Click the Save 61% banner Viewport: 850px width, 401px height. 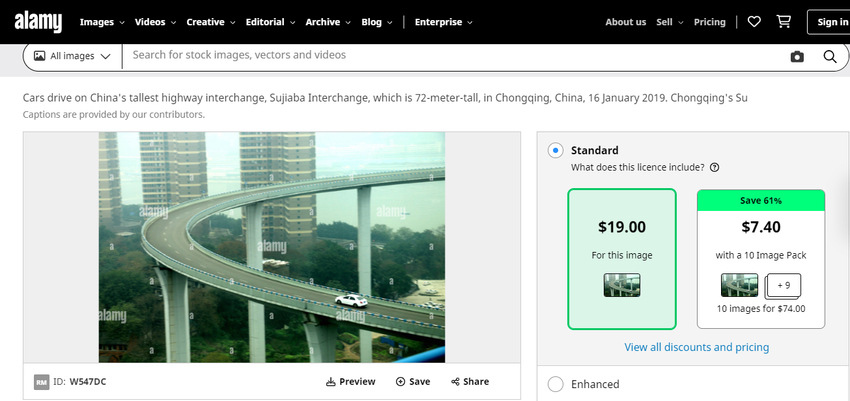point(761,200)
